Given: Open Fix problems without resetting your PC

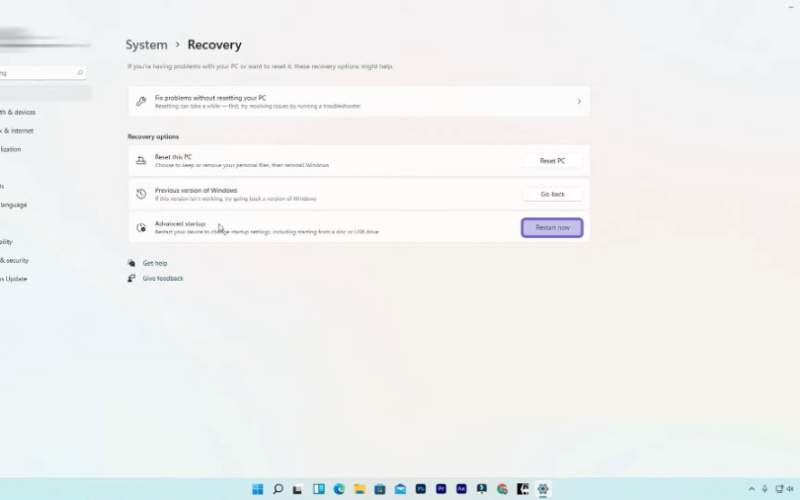Looking at the screenshot, I should pos(359,102).
